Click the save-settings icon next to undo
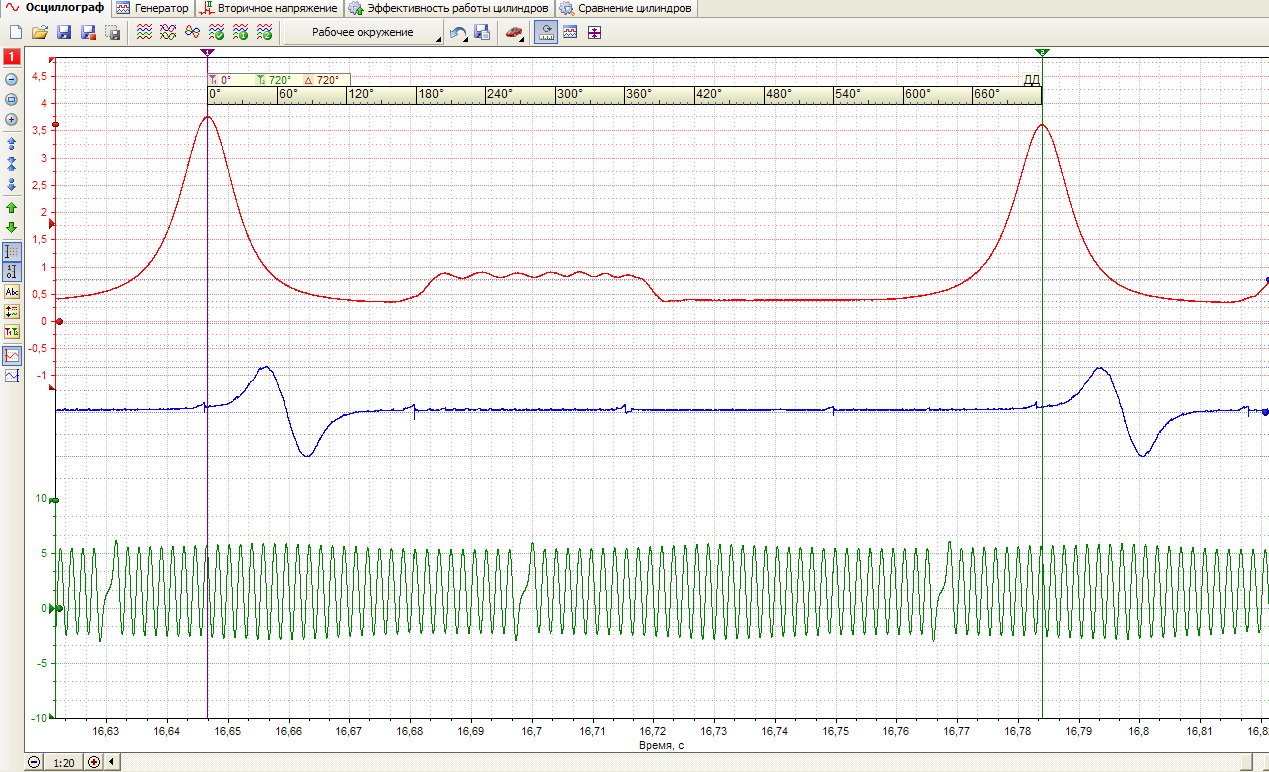The image size is (1269, 772). pos(482,33)
